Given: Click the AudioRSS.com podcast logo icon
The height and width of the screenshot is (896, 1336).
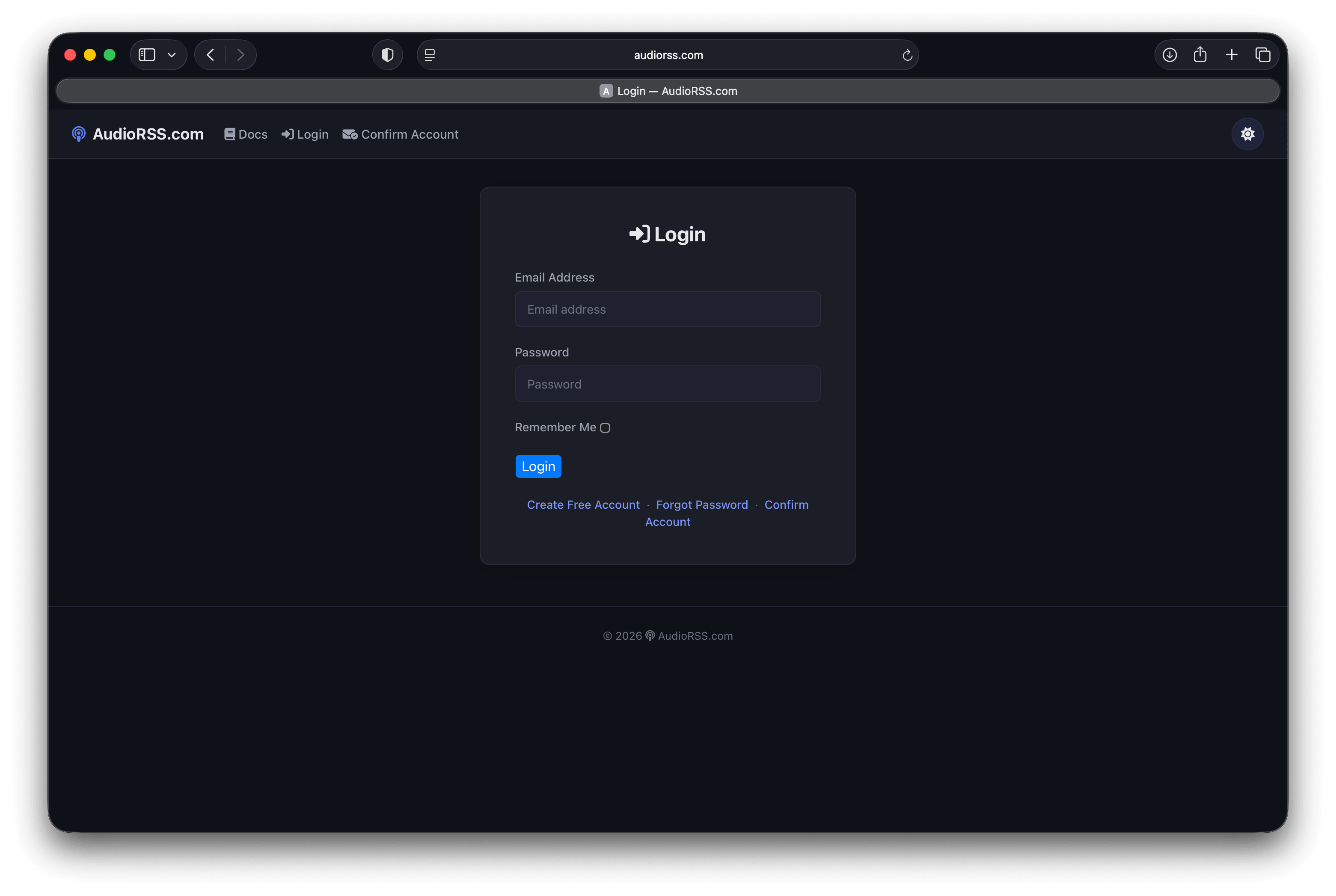Looking at the screenshot, I should click(x=79, y=134).
